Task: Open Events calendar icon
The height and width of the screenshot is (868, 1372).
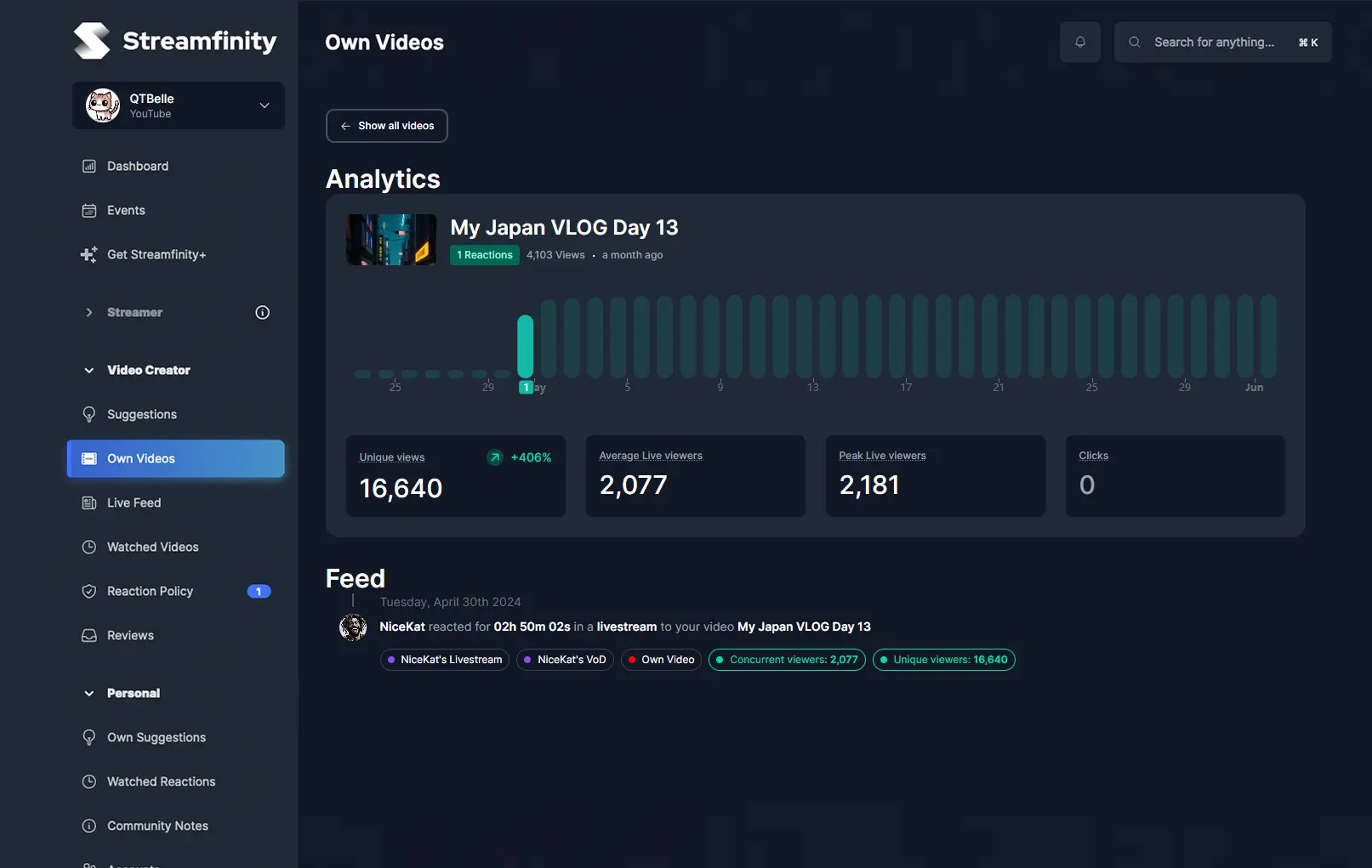Action: 88,210
